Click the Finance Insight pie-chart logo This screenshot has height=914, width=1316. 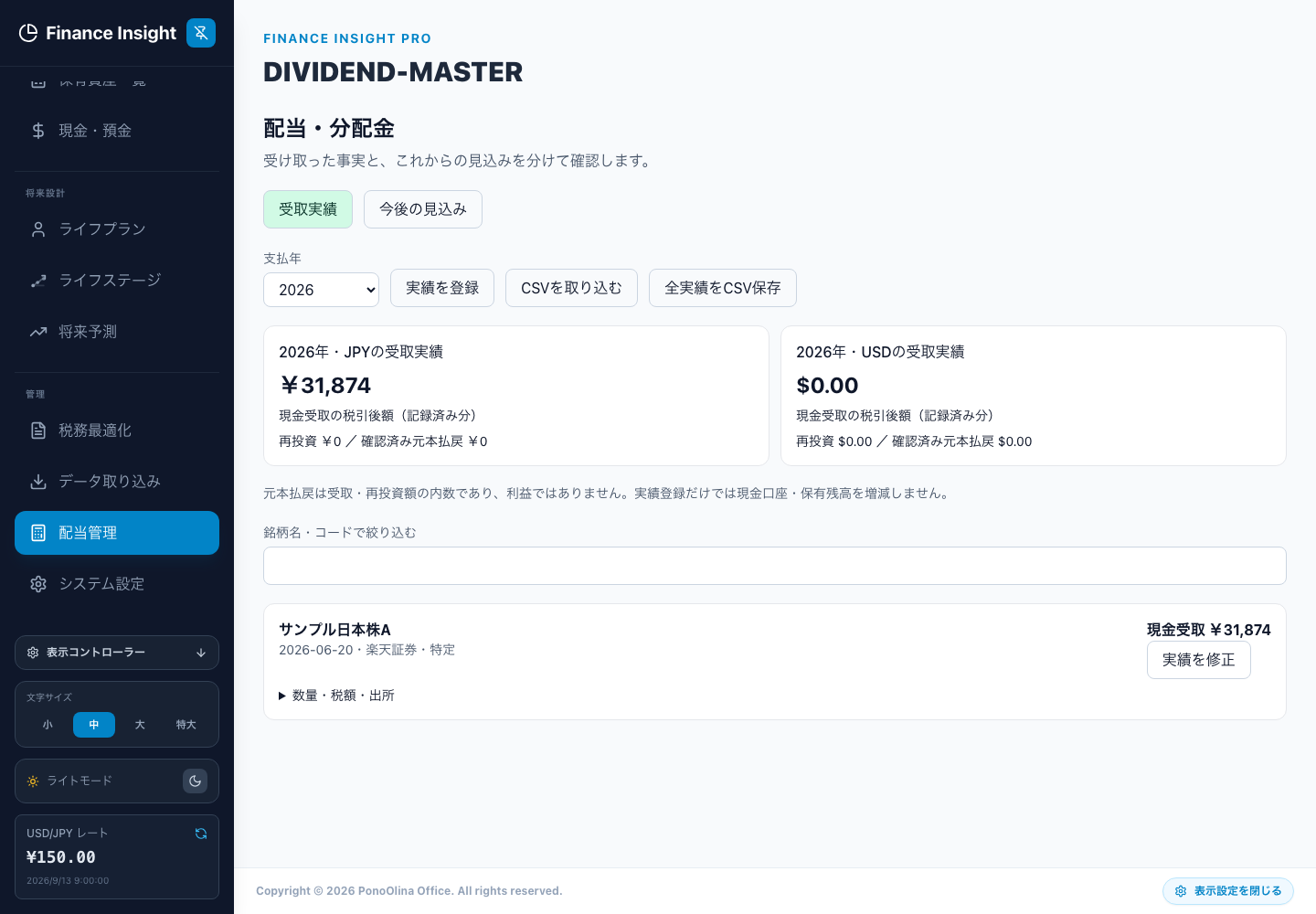(28, 33)
